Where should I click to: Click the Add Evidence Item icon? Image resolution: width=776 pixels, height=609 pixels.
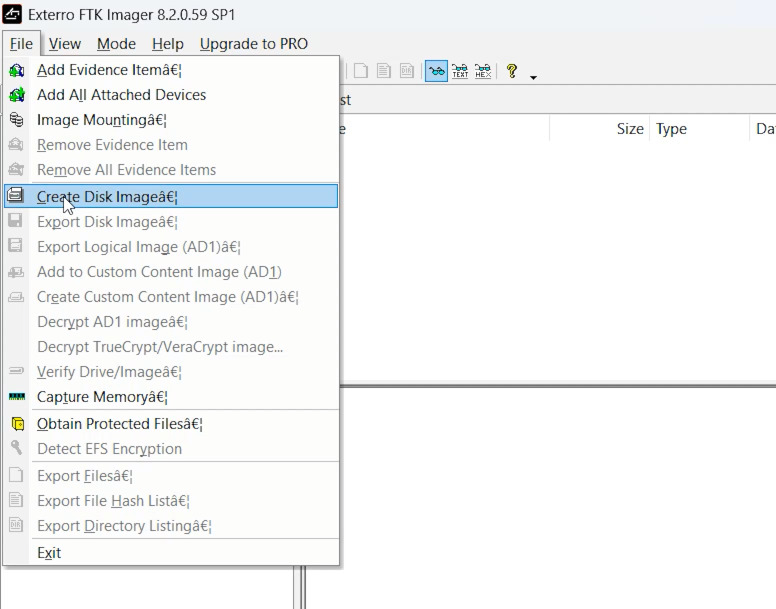pos(16,70)
